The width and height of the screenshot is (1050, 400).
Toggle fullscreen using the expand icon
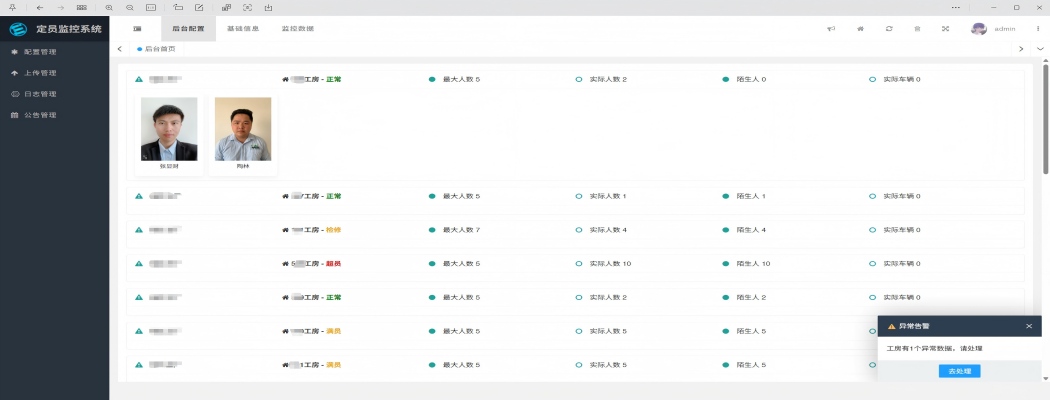[x=945, y=29]
